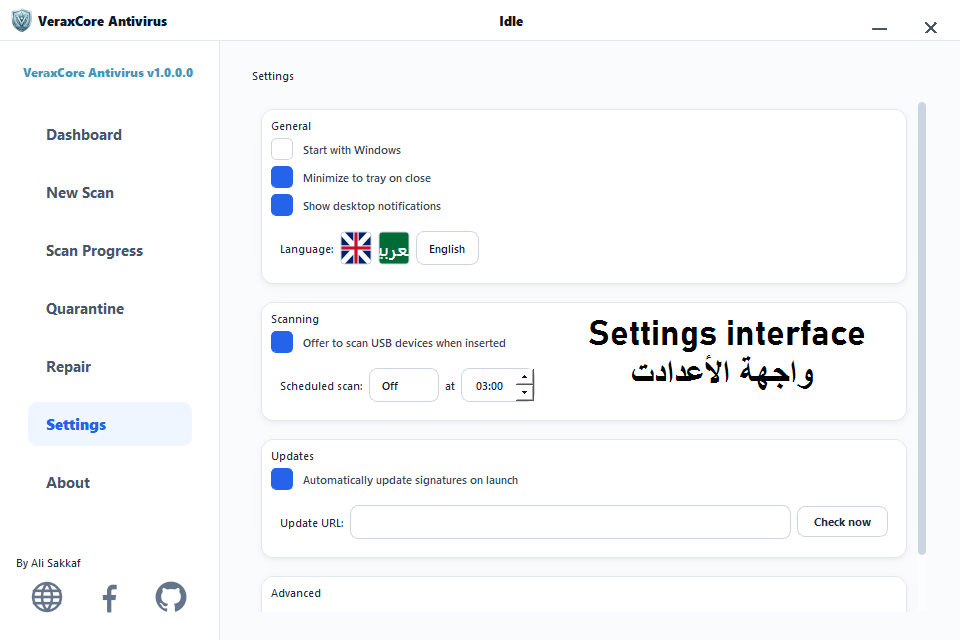Open the Quarantine section
Image resolution: width=960 pixels, height=640 pixels.
[85, 309]
